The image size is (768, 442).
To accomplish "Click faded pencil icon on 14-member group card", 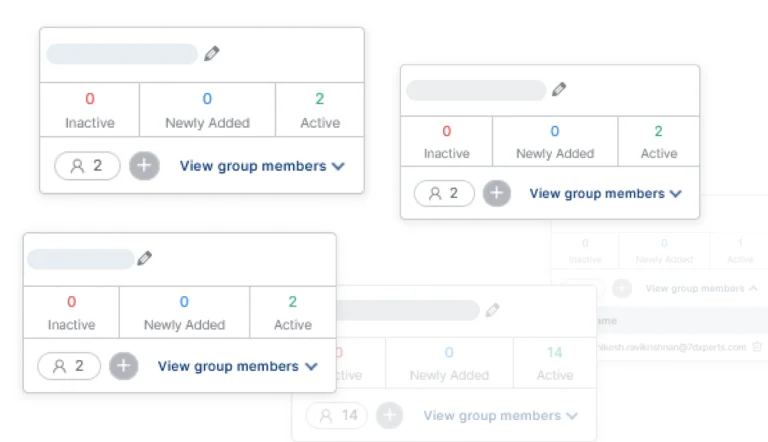I will point(492,310).
